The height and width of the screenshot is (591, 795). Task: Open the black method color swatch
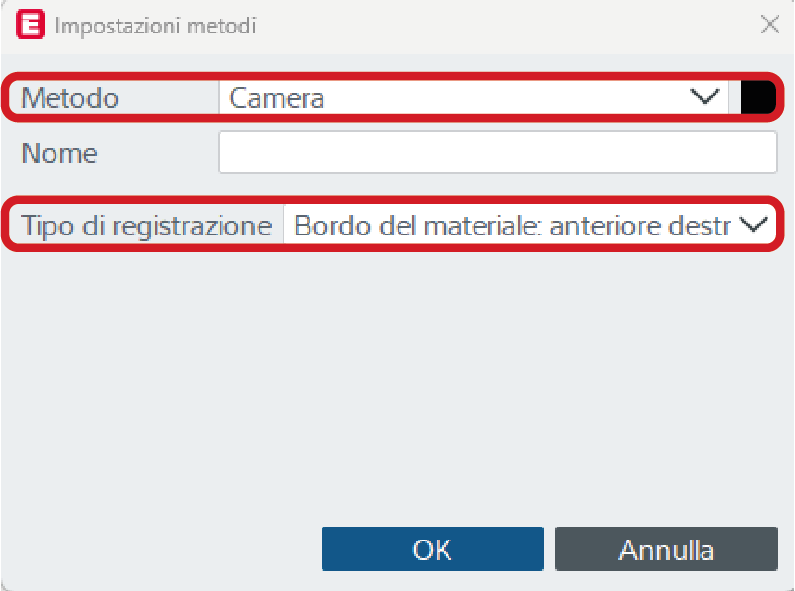pos(758,97)
